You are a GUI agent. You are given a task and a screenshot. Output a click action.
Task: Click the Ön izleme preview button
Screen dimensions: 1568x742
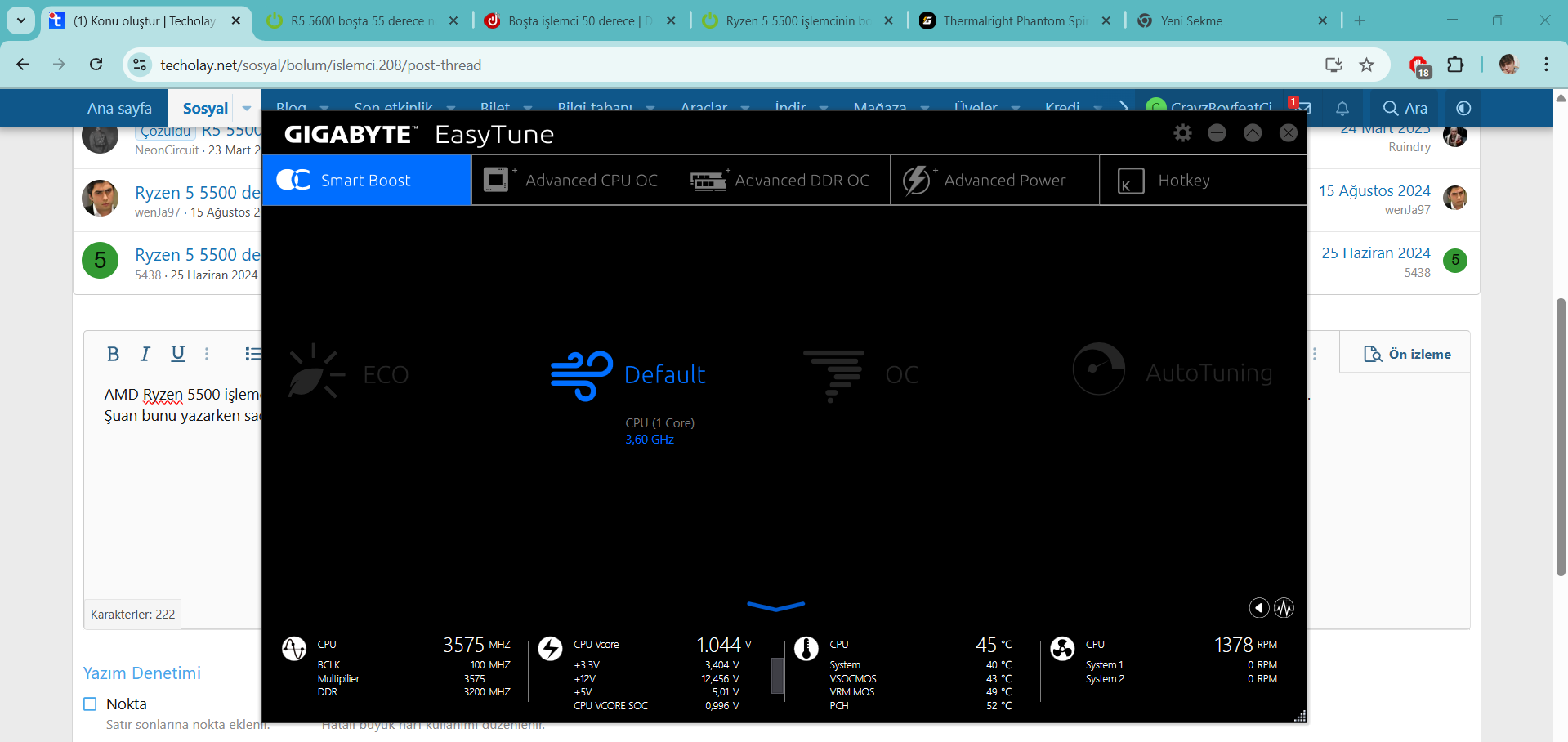click(1407, 354)
